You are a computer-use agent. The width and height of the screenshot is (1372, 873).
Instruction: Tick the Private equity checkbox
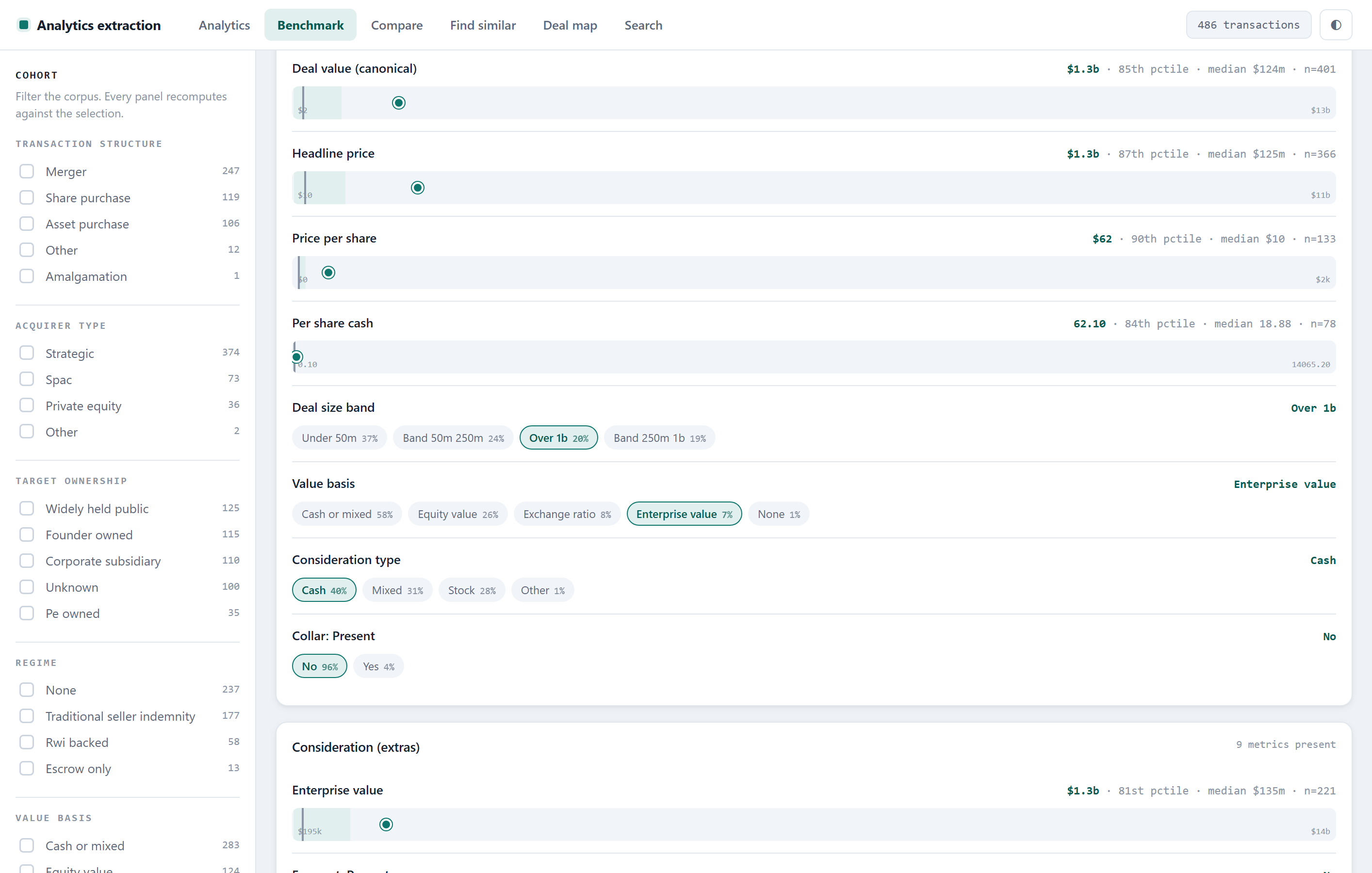(27, 405)
